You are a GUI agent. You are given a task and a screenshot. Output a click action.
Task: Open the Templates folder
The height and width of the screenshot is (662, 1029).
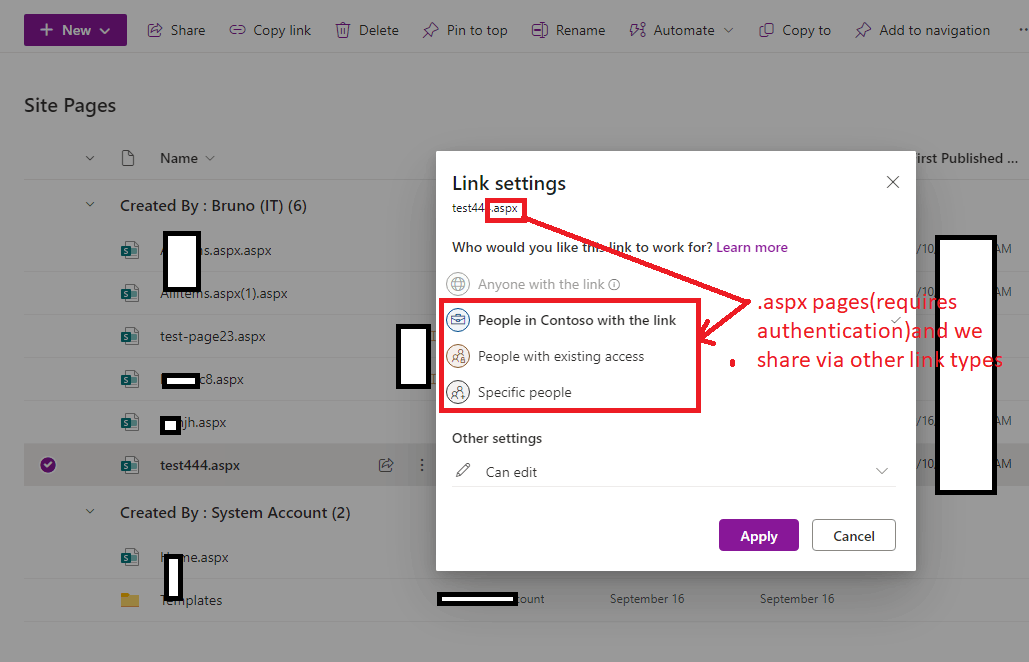pyautogui.click(x=191, y=600)
